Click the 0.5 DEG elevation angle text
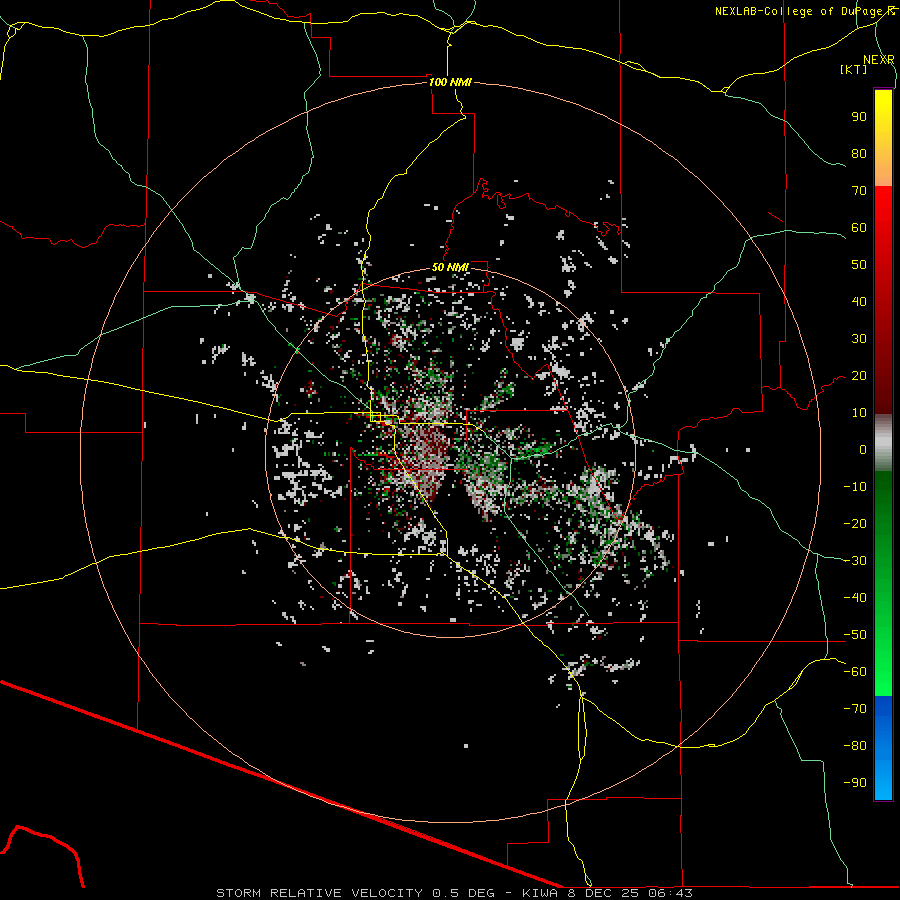This screenshot has width=900, height=900. point(463,893)
